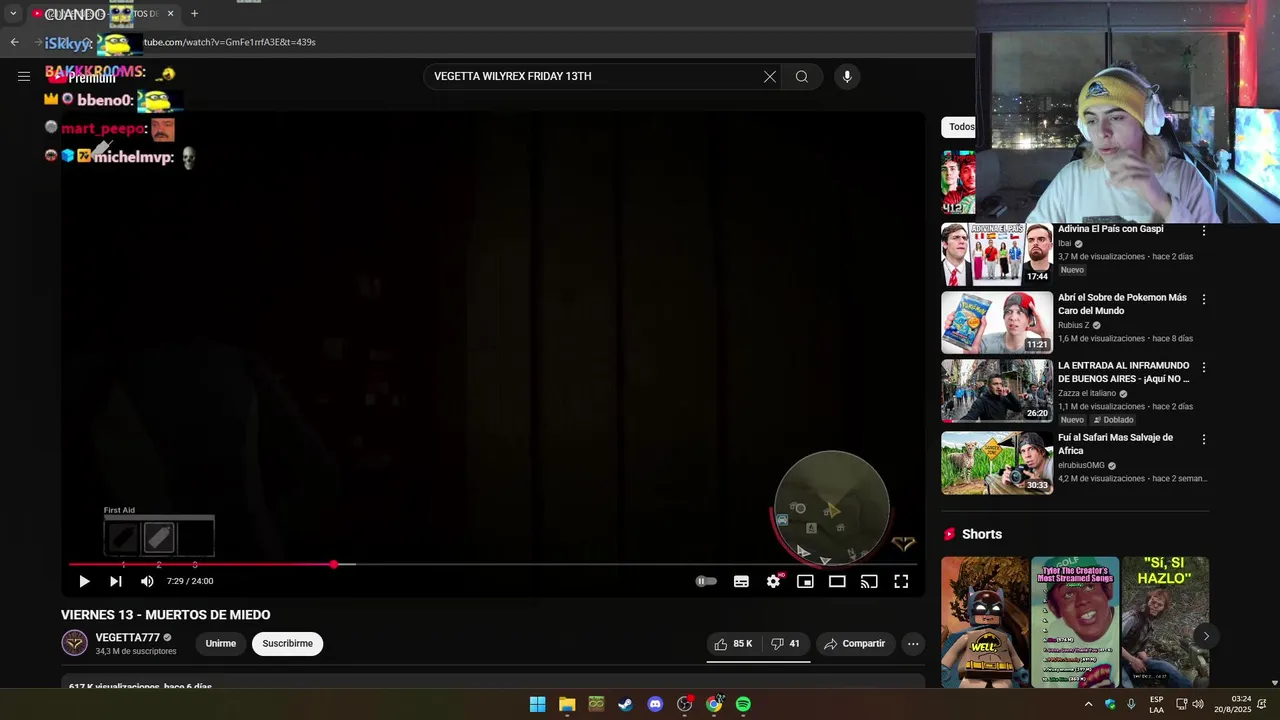Skip to the next video
Screen dimensions: 1280x720
116,581
